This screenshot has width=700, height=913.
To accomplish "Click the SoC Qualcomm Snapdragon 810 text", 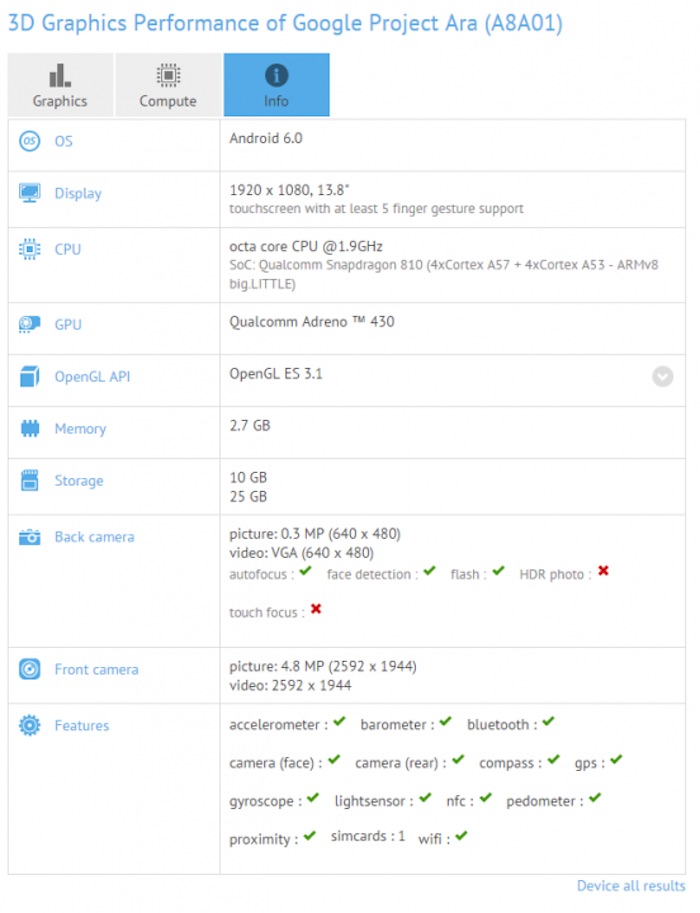I will point(444,274).
